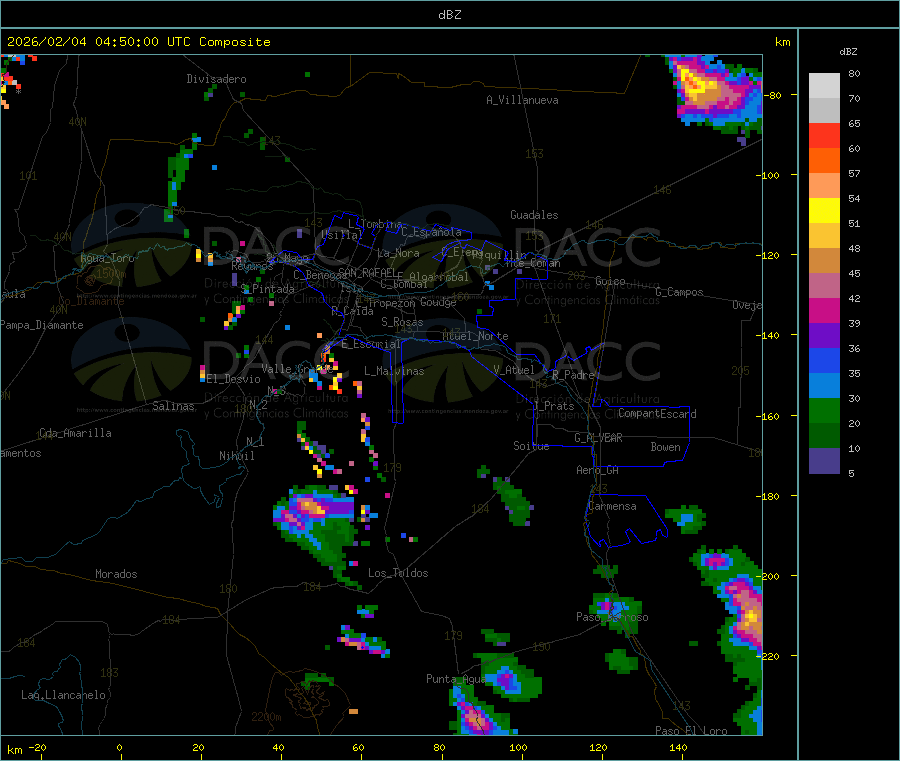Click the 0 tick on the bottom km axis
This screenshot has height=761, width=900.
119,747
